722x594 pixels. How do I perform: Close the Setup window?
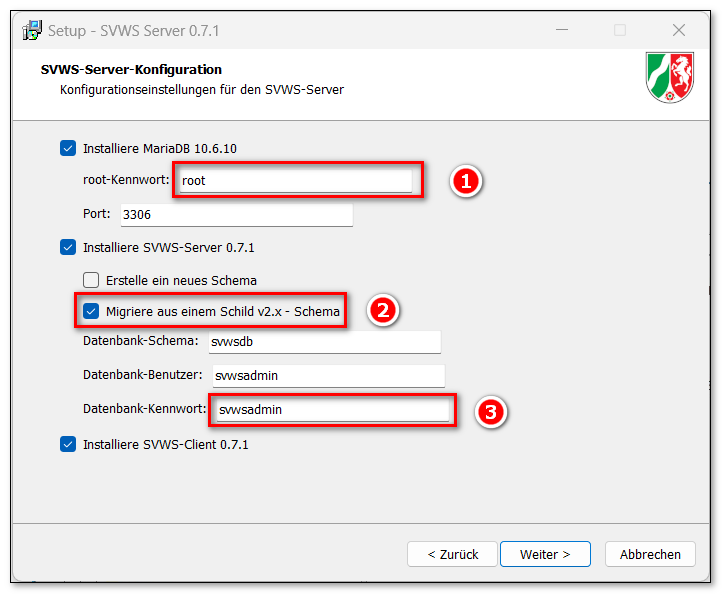point(679,30)
